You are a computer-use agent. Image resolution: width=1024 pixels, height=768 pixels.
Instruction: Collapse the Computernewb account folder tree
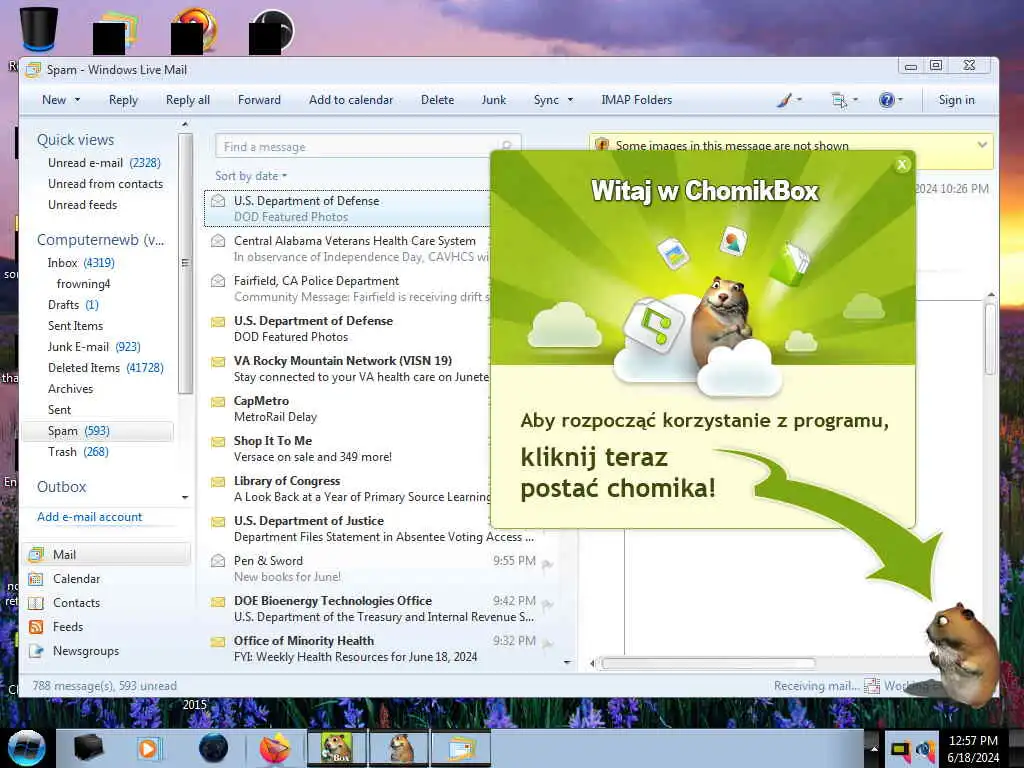(101, 240)
